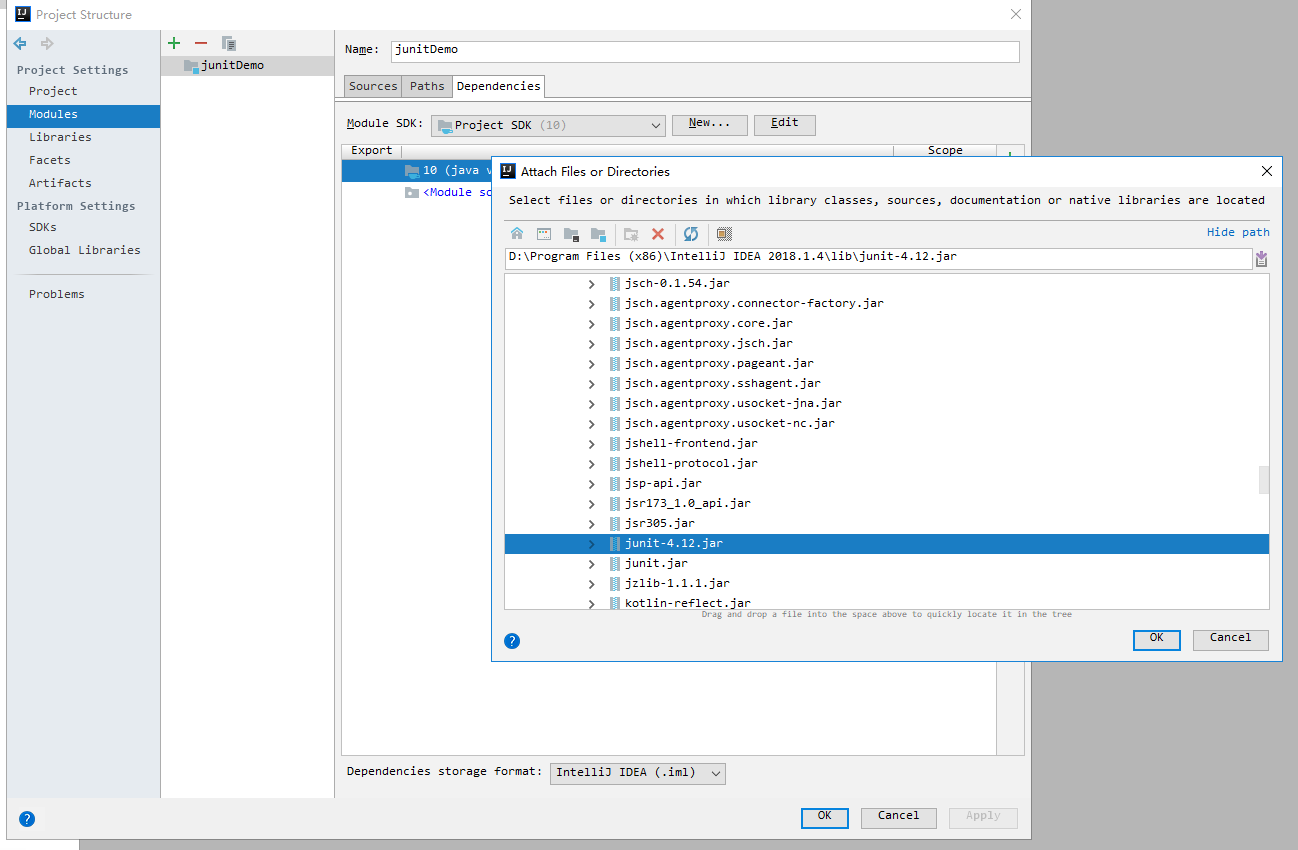Click the jar icon of jsr305.jar
1298x850 pixels.
(616, 523)
